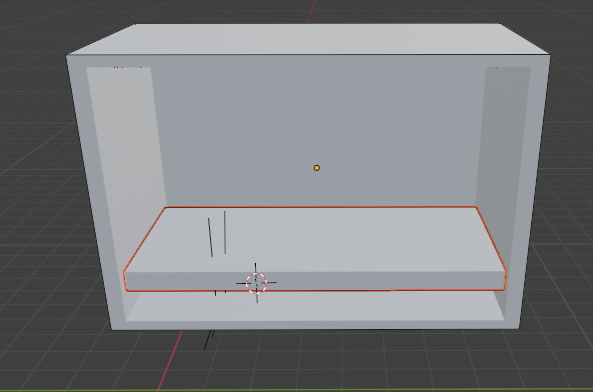
Task: Select the outer cabinet box top face
Action: point(308,39)
